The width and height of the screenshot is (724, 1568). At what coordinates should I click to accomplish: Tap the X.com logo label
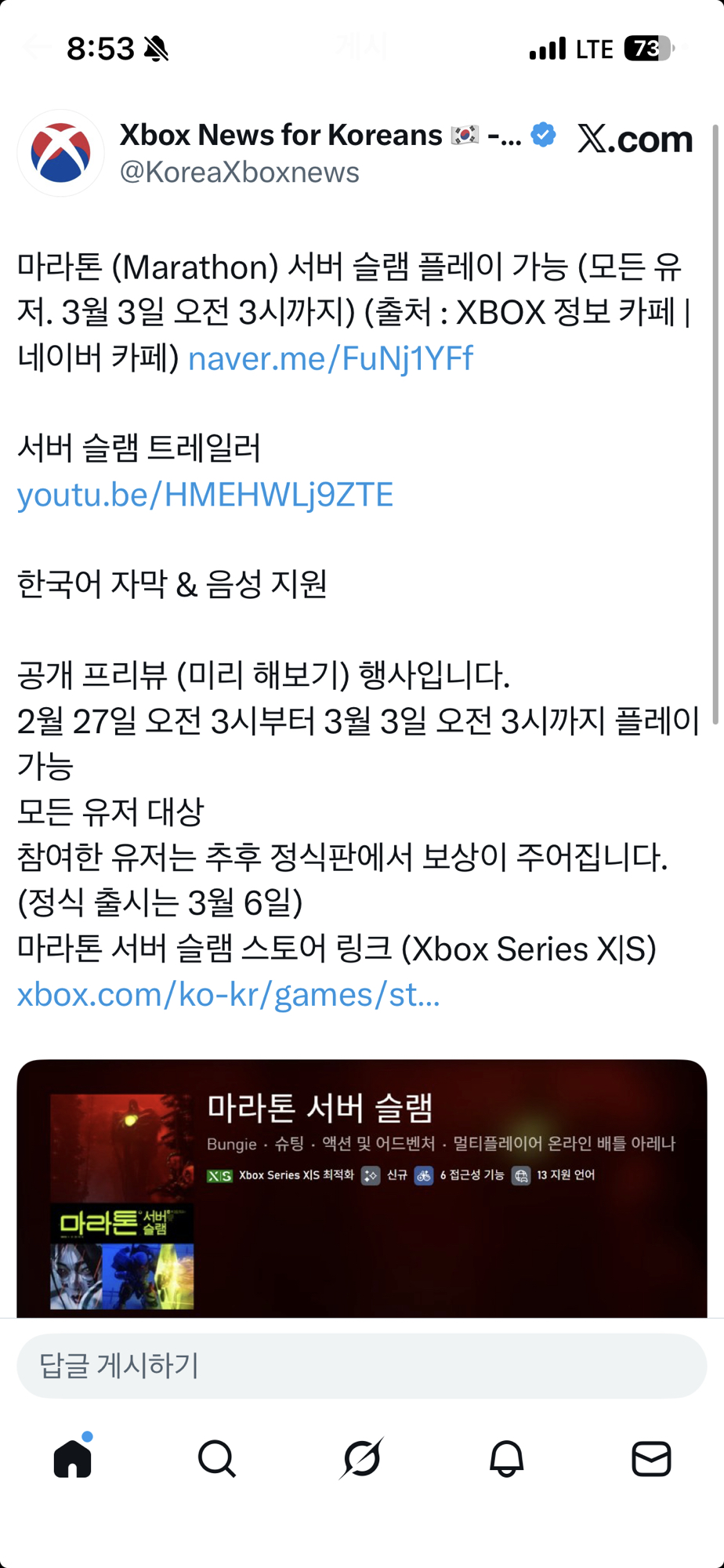[635, 139]
